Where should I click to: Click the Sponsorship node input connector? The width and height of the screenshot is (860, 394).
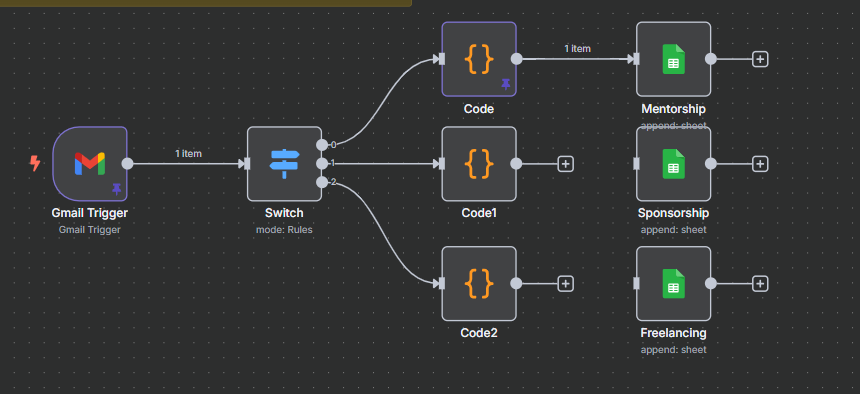tap(636, 164)
